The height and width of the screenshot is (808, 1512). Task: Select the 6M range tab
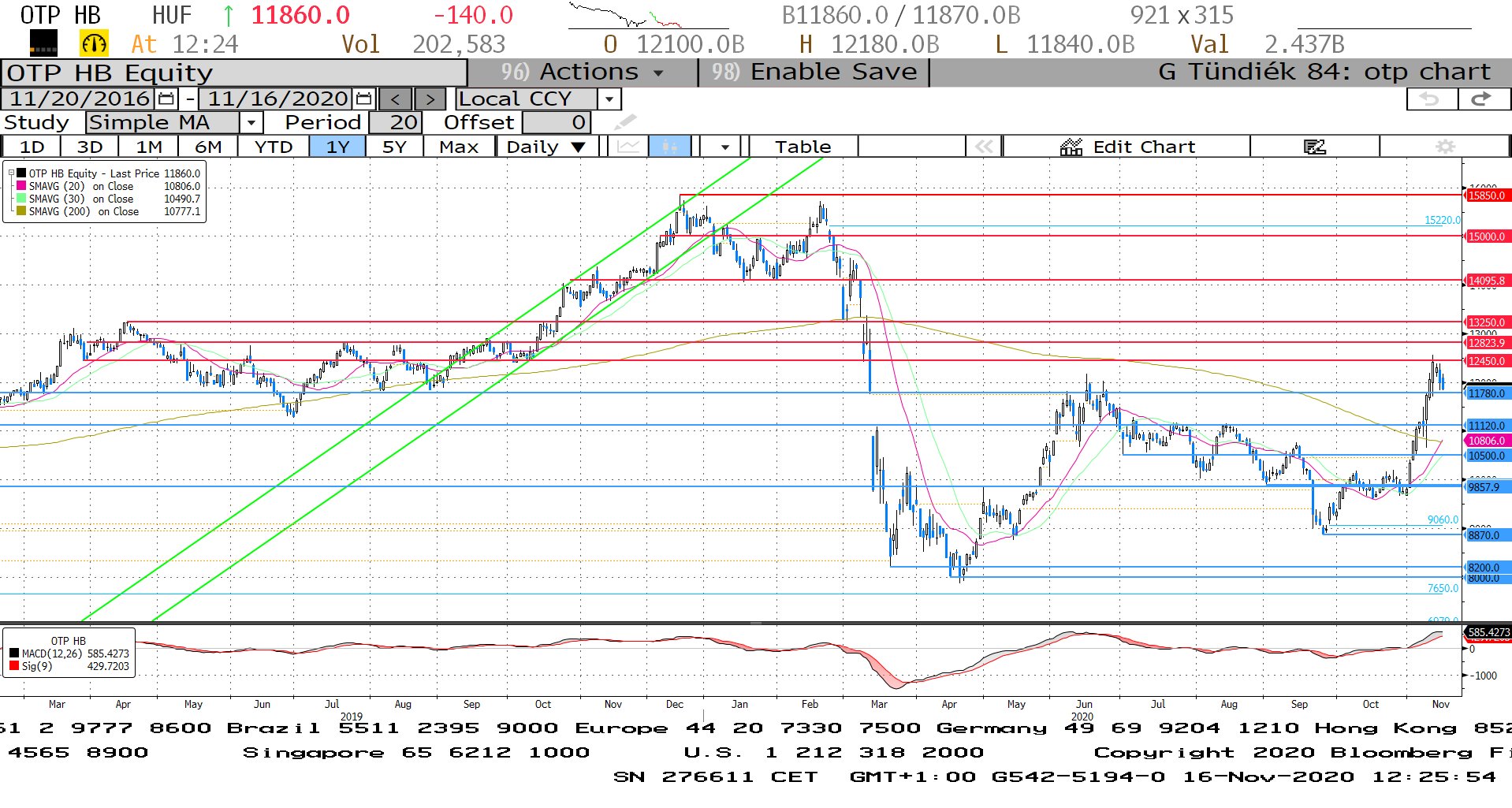click(208, 147)
